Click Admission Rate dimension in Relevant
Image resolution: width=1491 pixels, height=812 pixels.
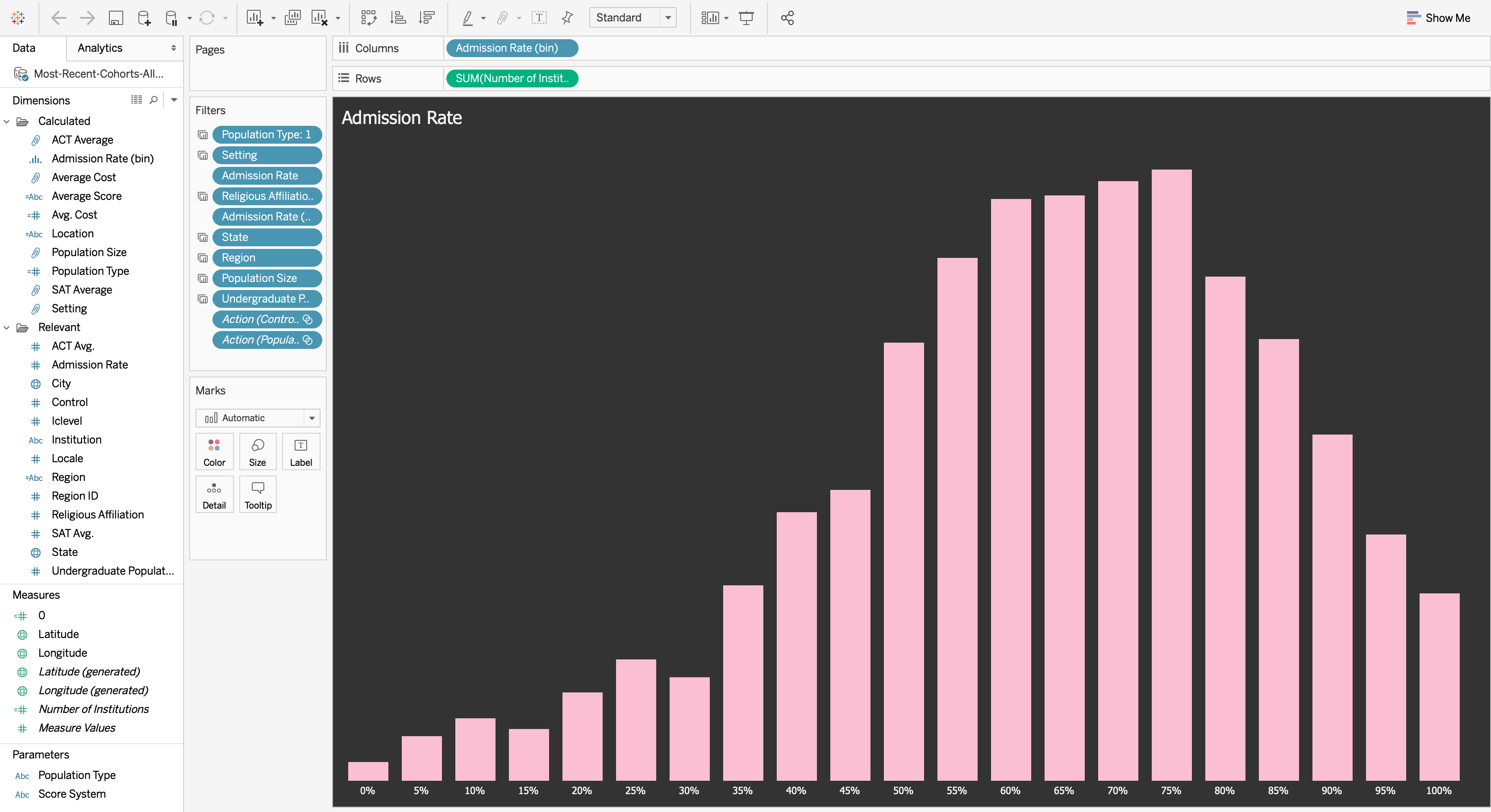[x=90, y=365]
